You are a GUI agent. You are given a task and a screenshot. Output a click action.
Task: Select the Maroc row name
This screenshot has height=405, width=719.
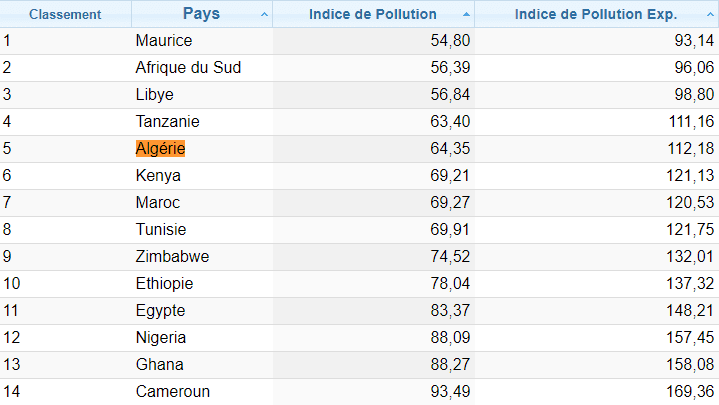(158, 202)
